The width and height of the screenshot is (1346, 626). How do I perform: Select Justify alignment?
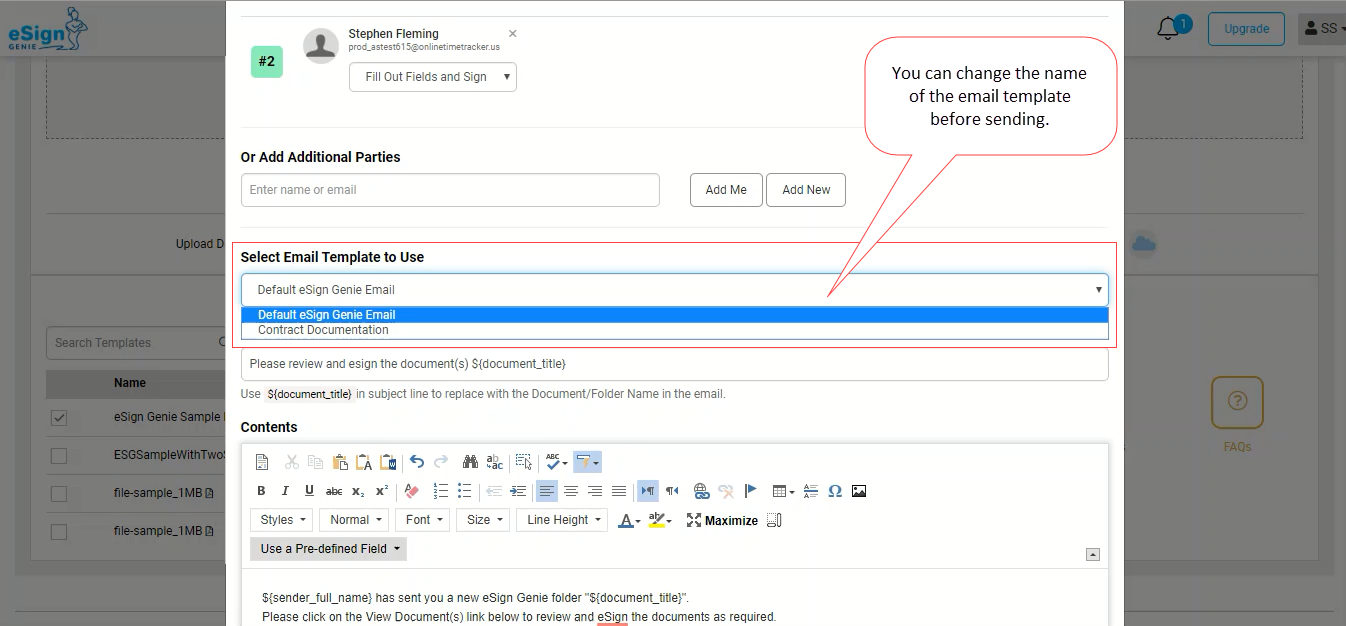click(619, 491)
